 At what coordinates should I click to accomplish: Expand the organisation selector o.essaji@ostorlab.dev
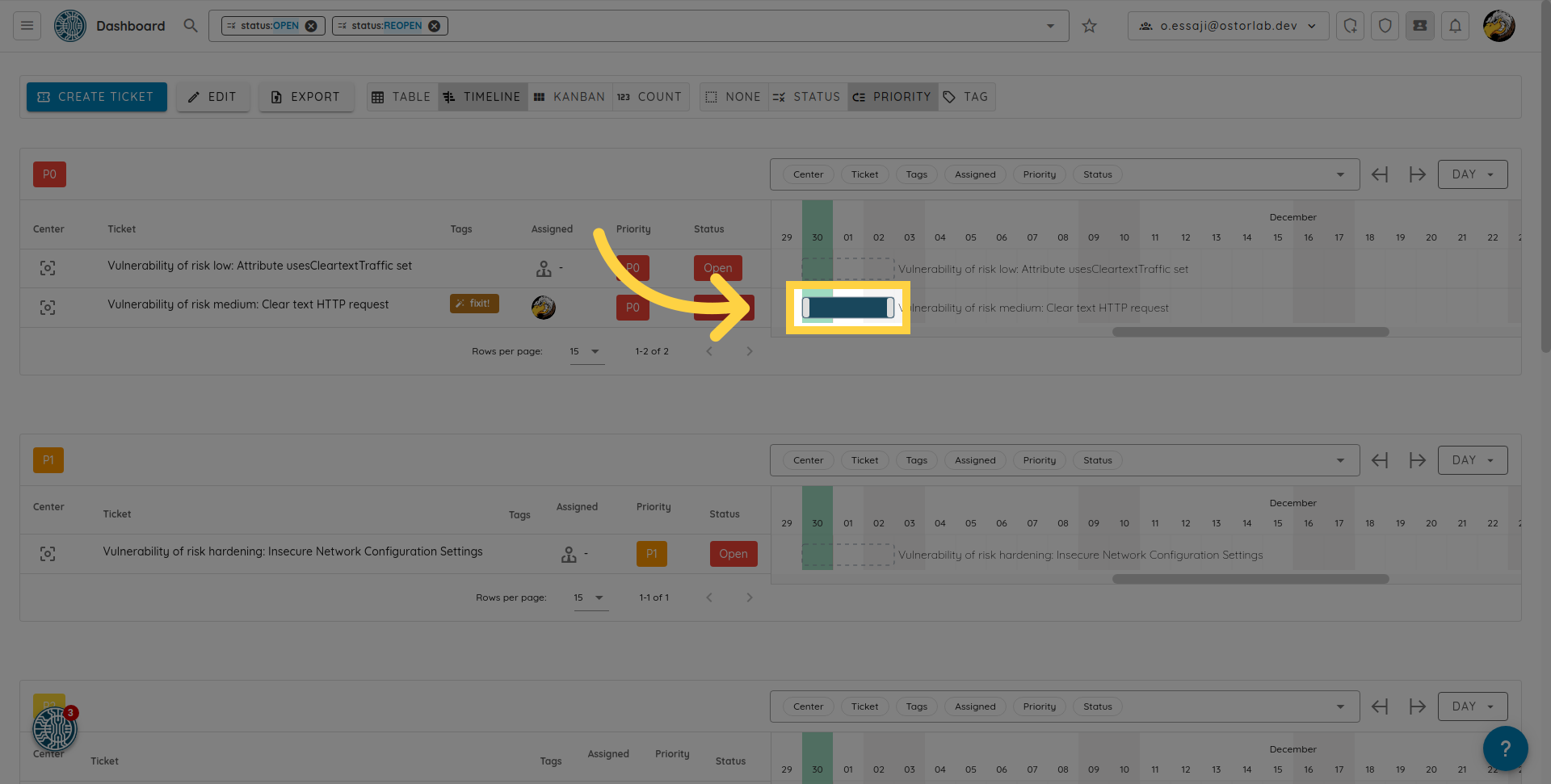point(1228,26)
